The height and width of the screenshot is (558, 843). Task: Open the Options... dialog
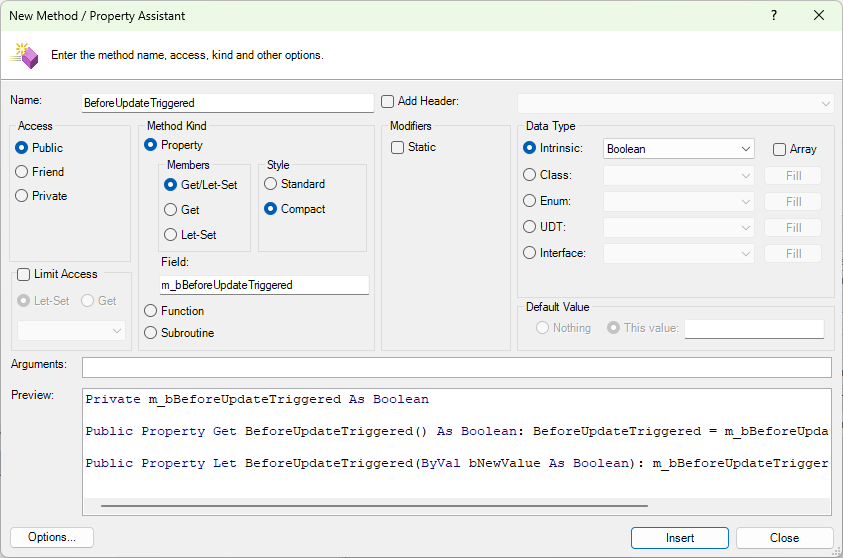pos(52,538)
